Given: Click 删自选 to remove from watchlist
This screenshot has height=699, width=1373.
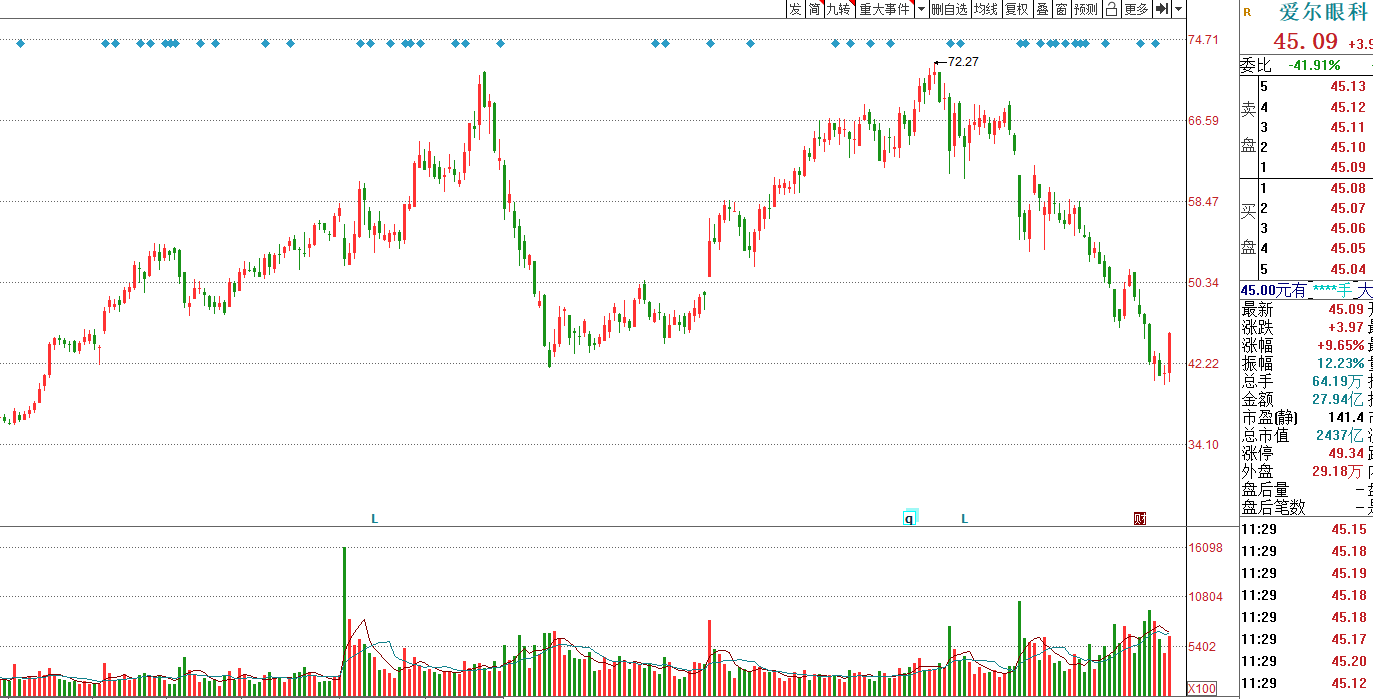Looking at the screenshot, I should click(949, 9).
